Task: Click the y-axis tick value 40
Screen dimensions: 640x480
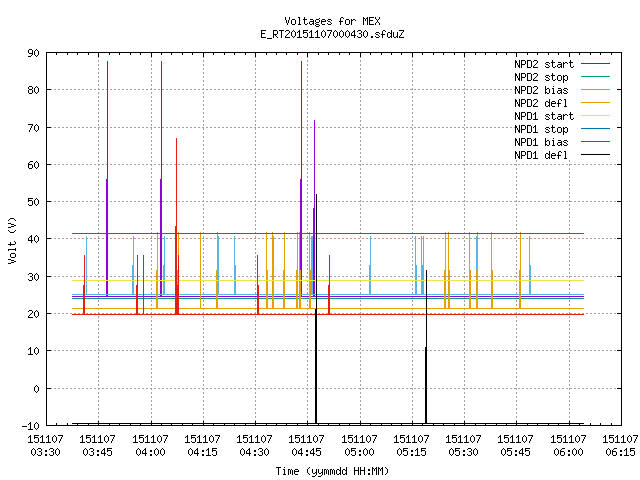Action: point(33,239)
